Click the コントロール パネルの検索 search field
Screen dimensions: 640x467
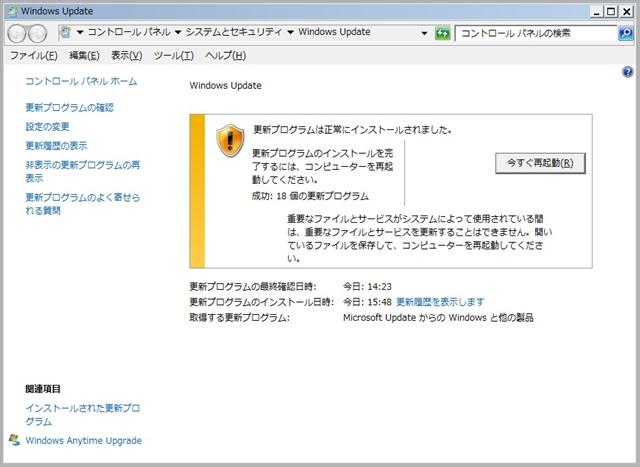pos(536,33)
